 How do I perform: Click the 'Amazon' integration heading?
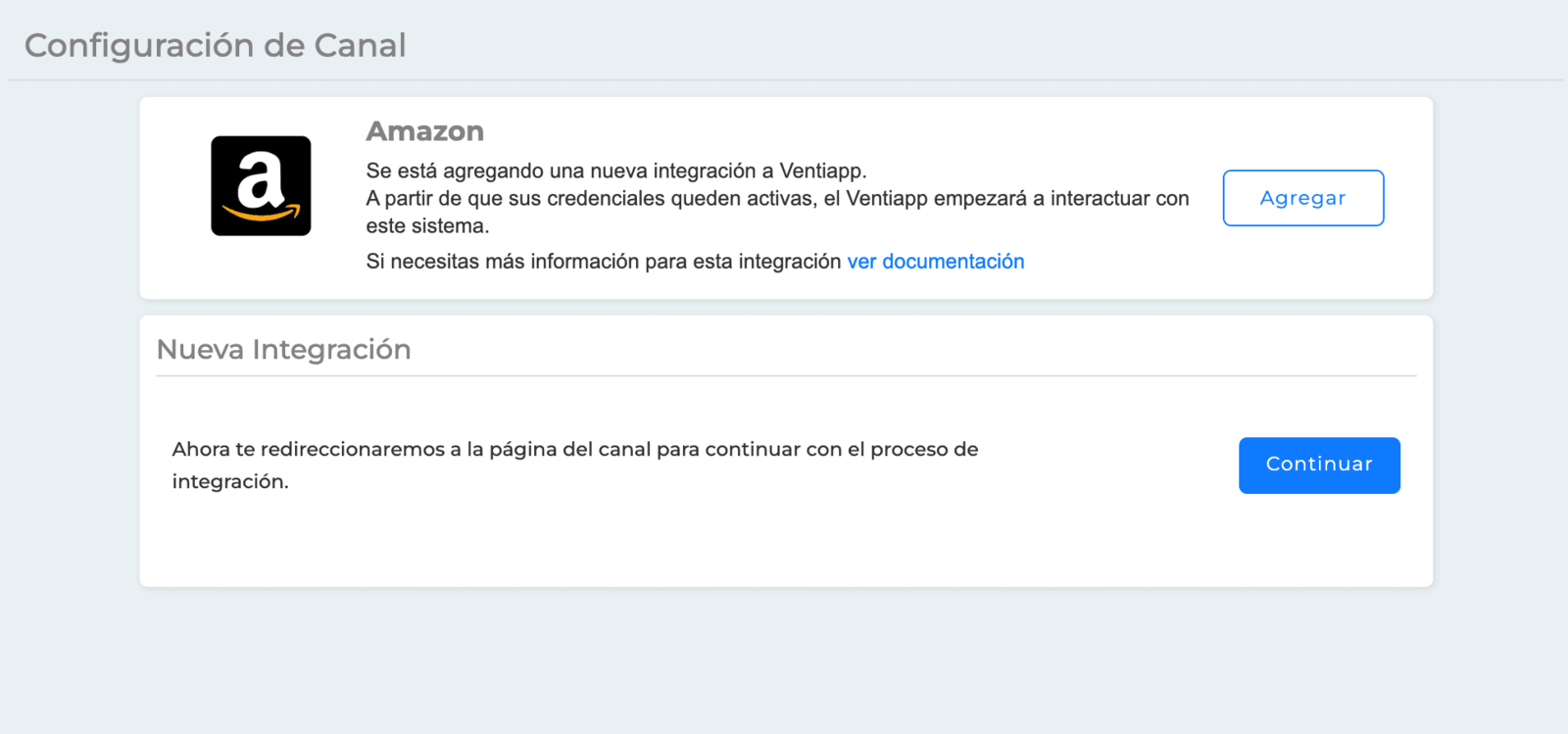pyautogui.click(x=425, y=131)
